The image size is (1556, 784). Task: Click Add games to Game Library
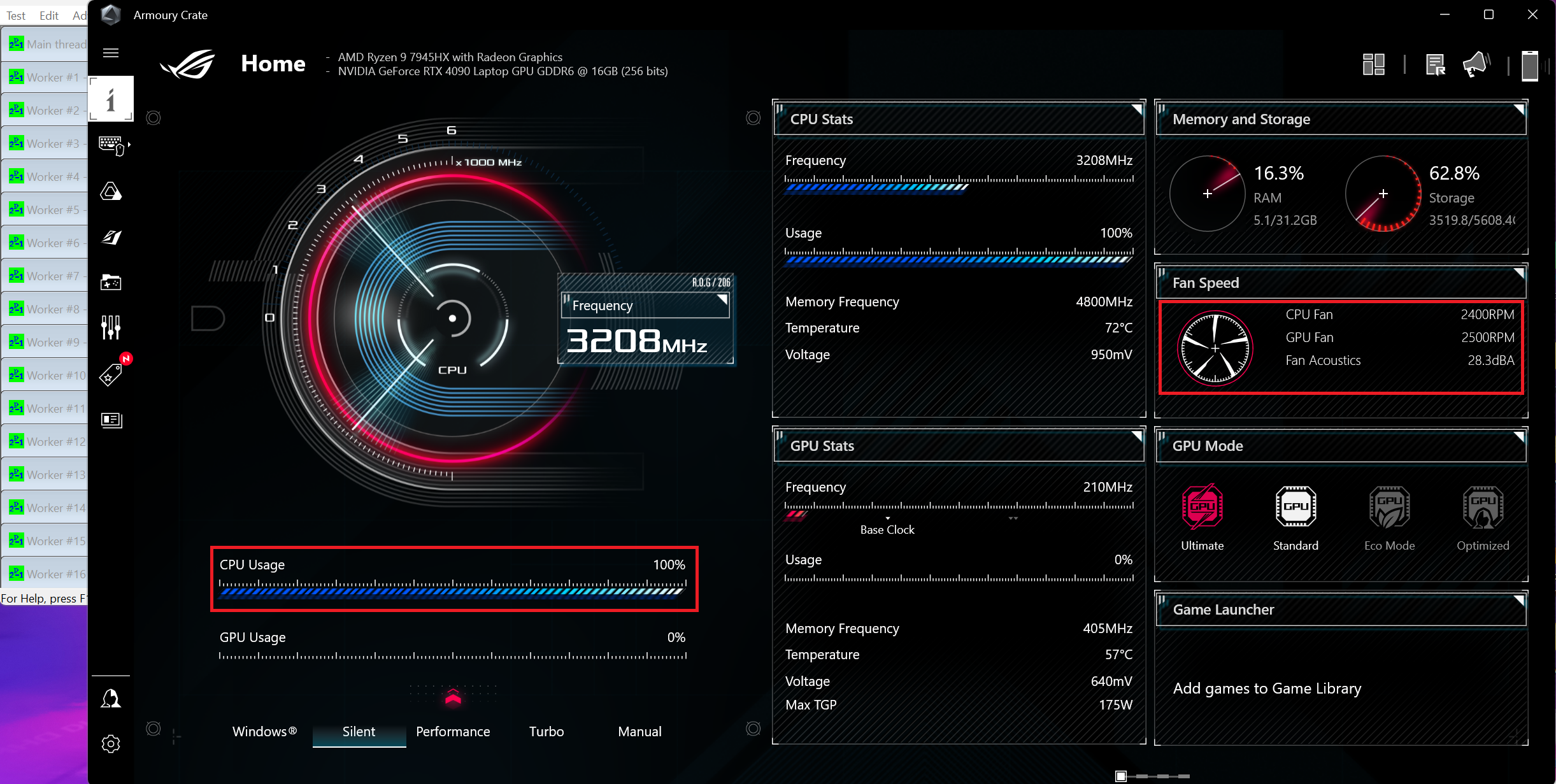click(1267, 688)
